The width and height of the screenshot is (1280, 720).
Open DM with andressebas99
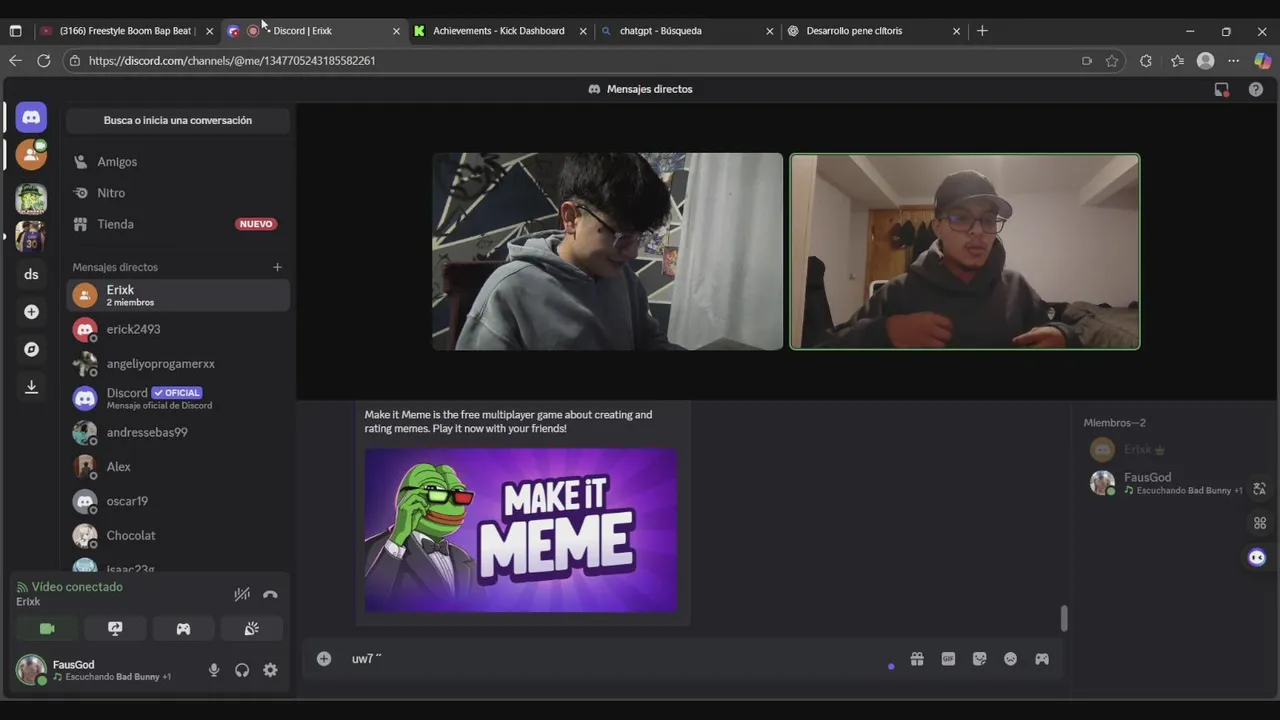click(x=178, y=432)
